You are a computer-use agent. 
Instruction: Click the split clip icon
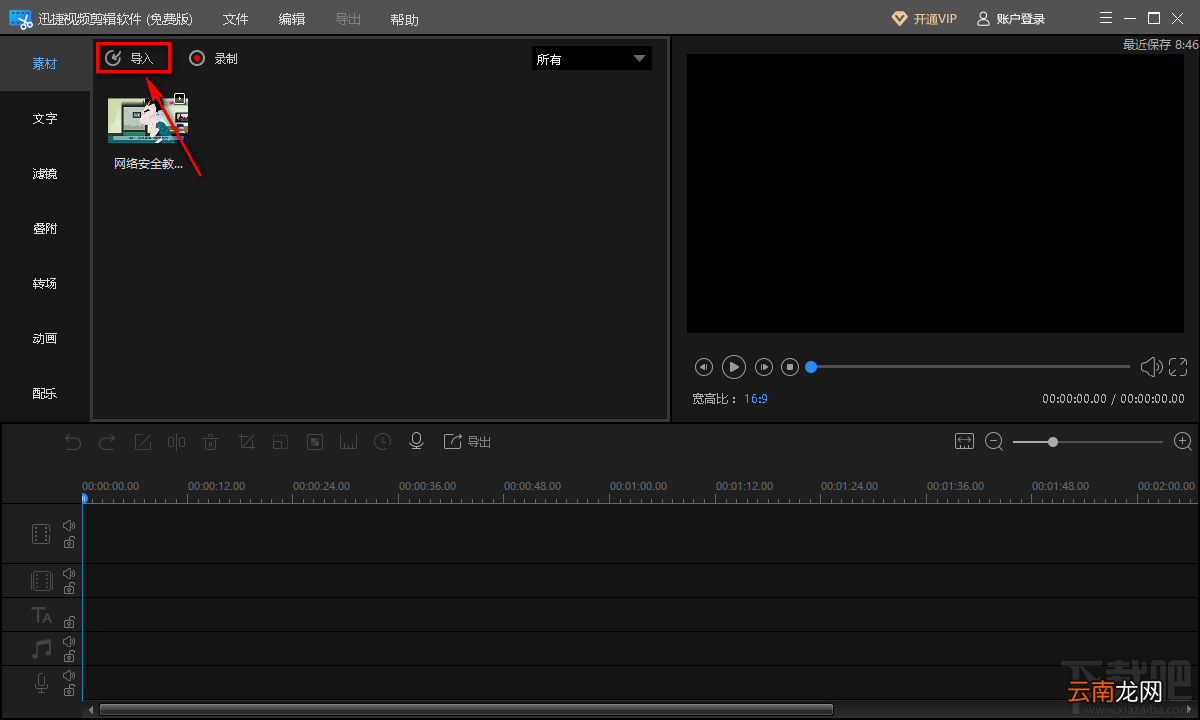click(x=177, y=441)
